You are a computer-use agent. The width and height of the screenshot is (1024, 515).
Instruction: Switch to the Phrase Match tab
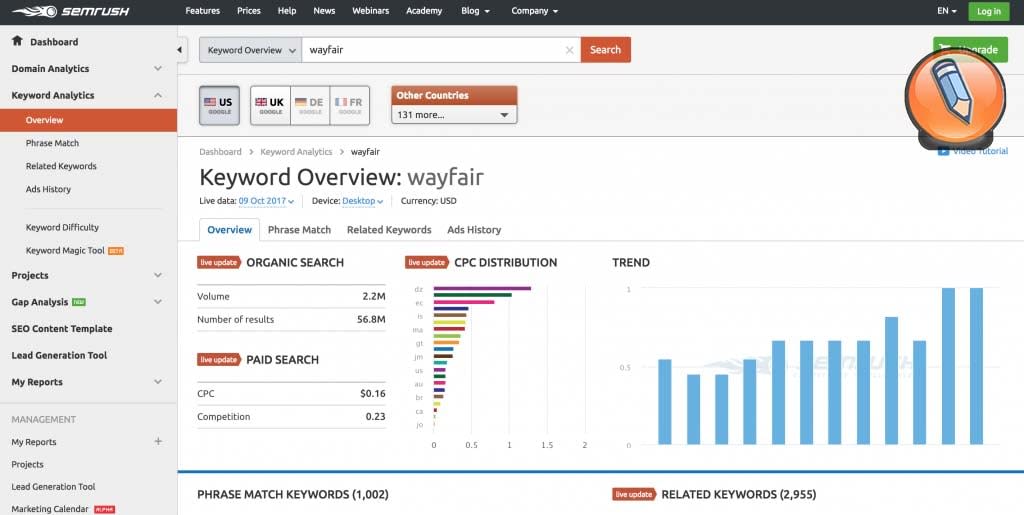coord(299,230)
